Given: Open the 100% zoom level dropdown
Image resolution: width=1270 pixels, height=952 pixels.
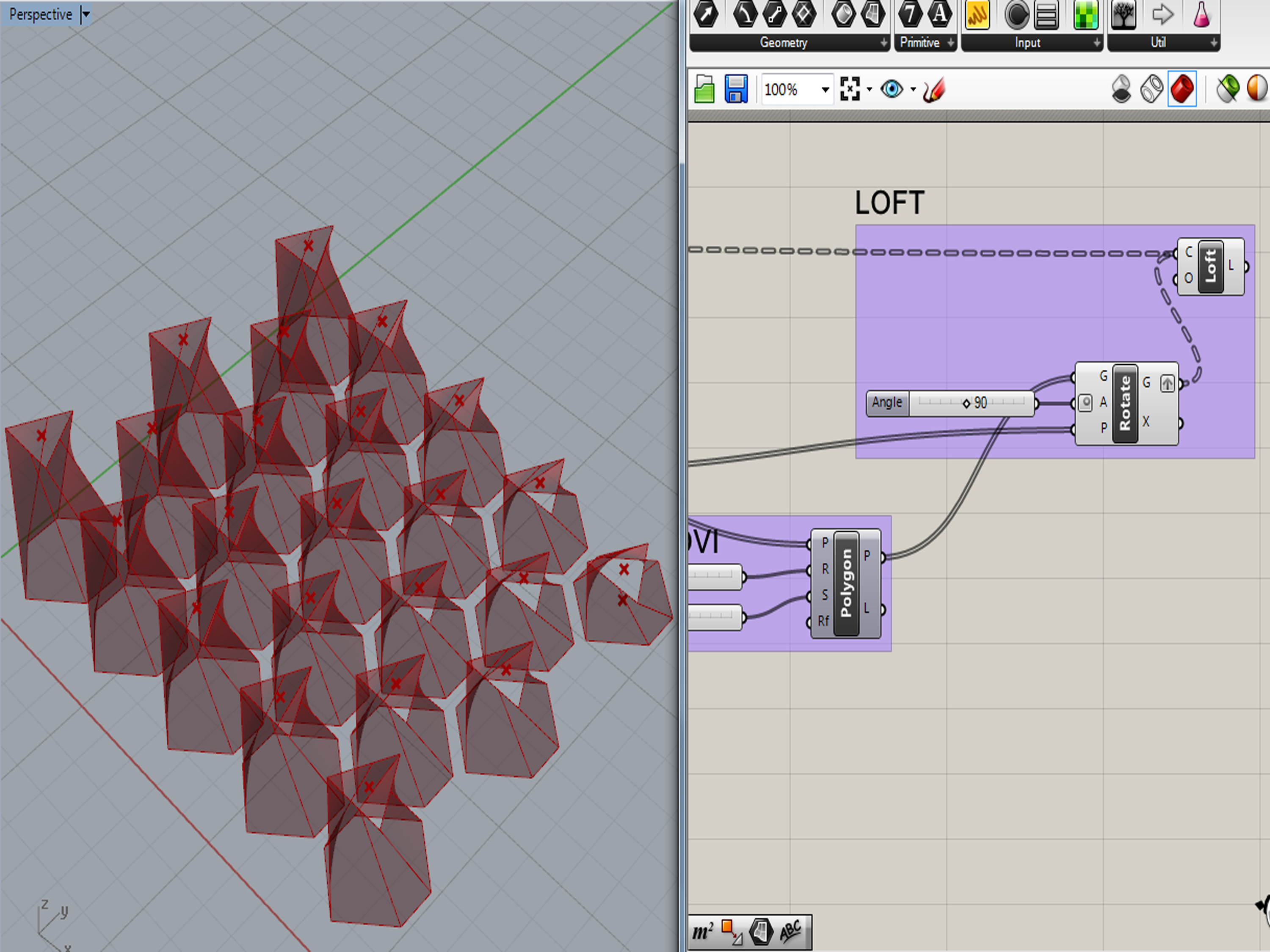Looking at the screenshot, I should 825,90.
